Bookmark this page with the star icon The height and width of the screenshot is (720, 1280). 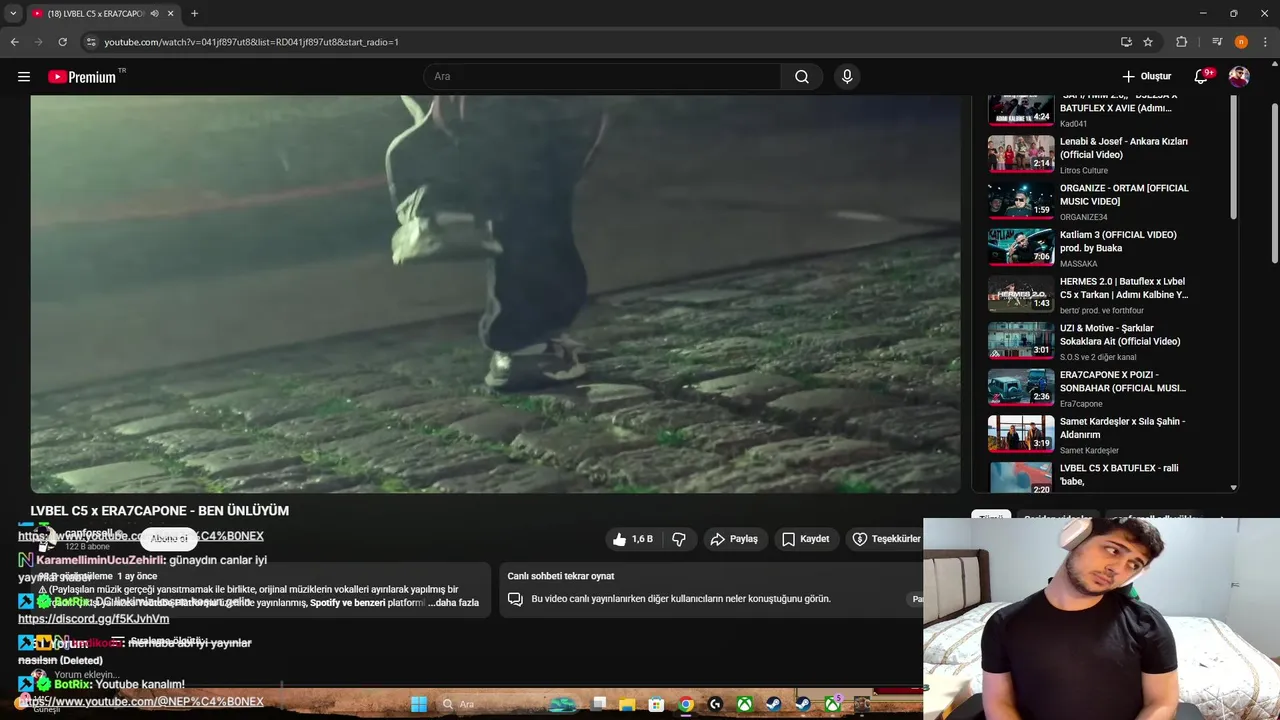[1148, 42]
